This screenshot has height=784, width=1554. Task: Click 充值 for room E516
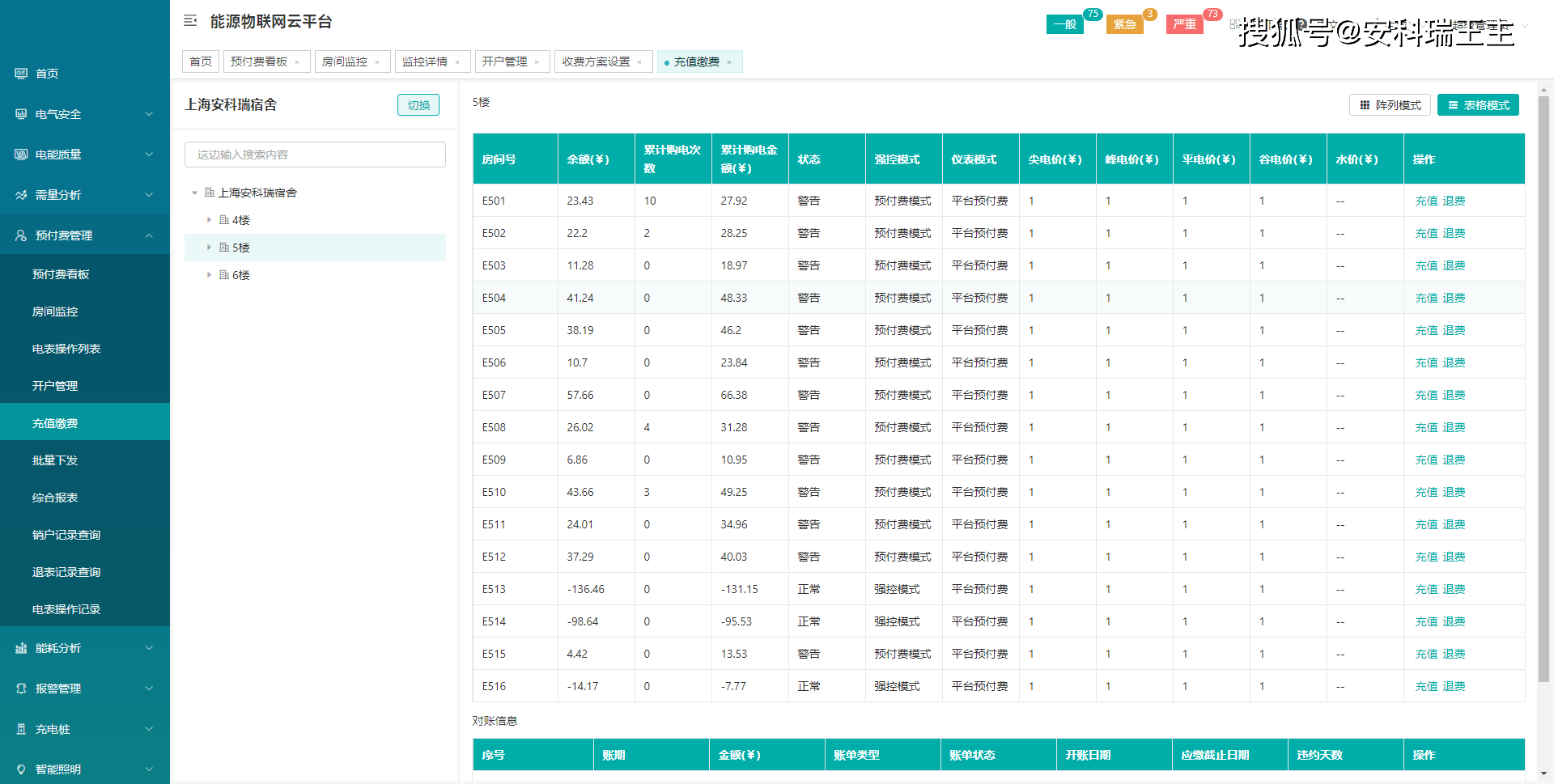pos(1426,686)
